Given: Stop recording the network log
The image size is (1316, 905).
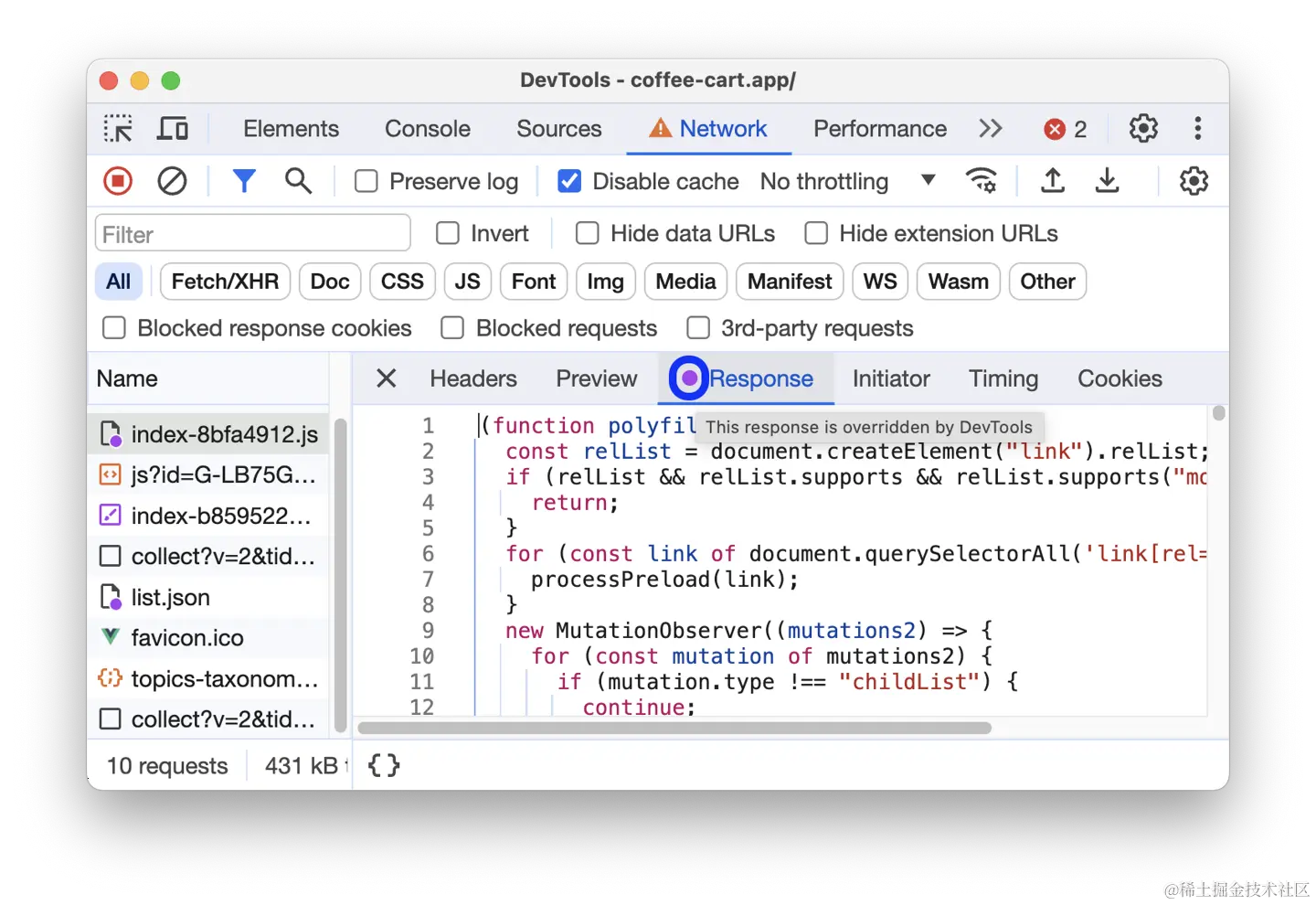Looking at the screenshot, I should point(117,180).
